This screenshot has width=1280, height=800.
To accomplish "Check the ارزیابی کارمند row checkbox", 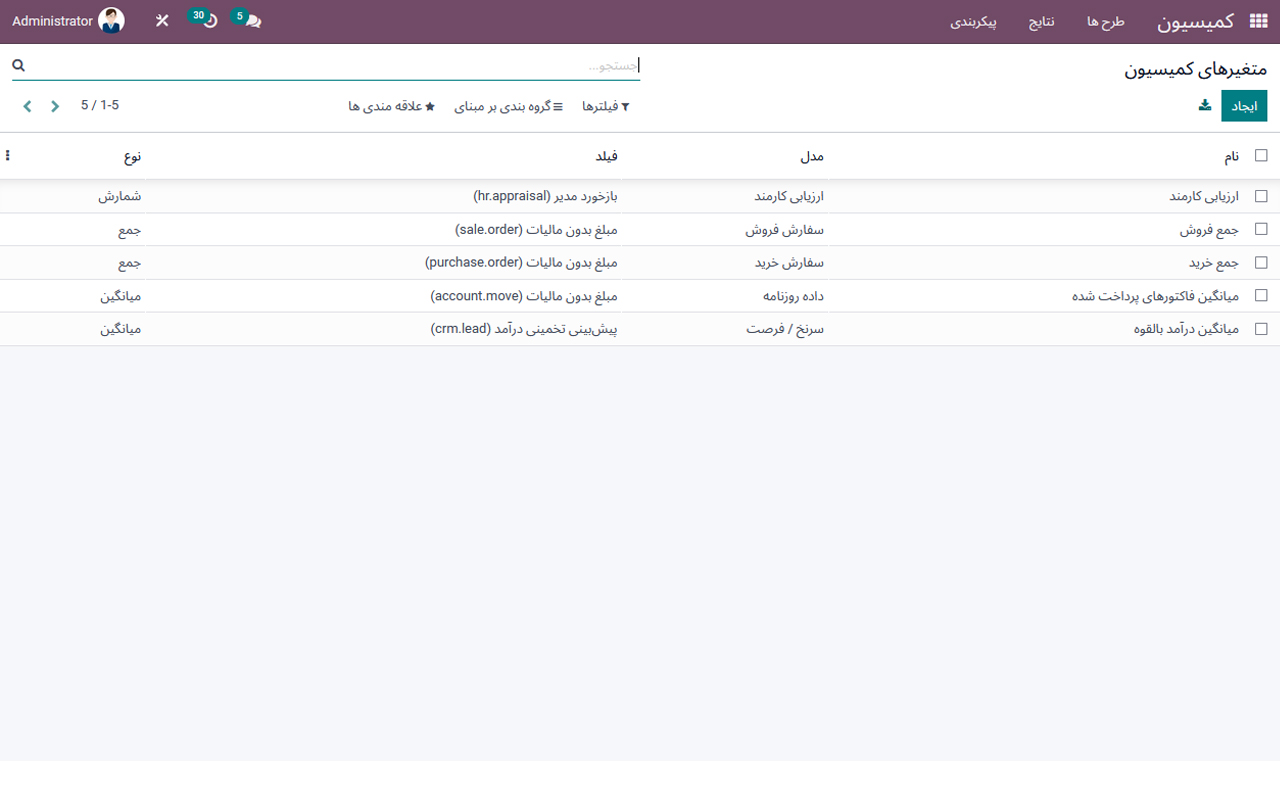I will [1261, 196].
